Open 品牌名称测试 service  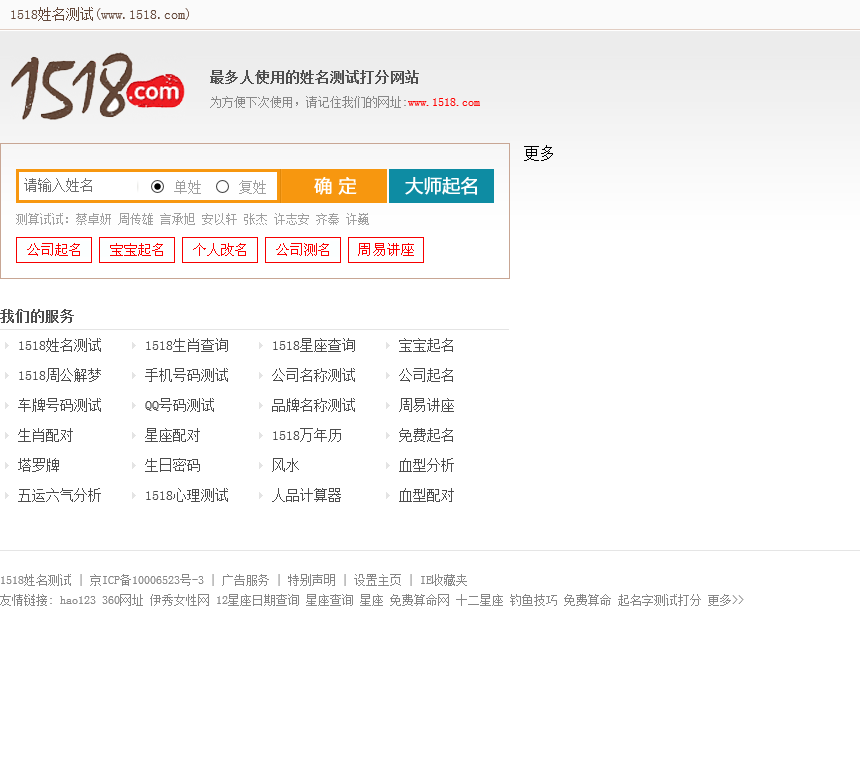314,406
